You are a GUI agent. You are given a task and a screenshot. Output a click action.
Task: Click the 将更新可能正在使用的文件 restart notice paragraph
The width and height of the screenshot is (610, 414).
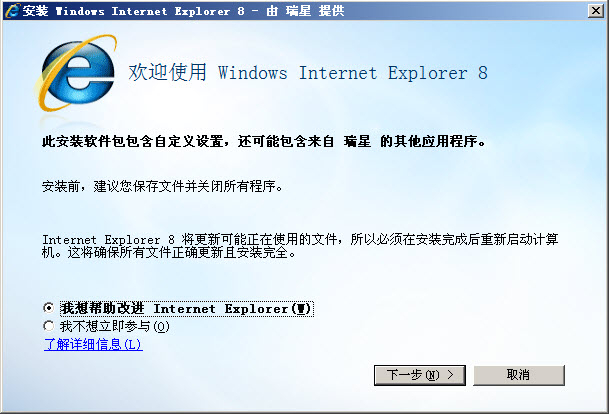pos(300,246)
